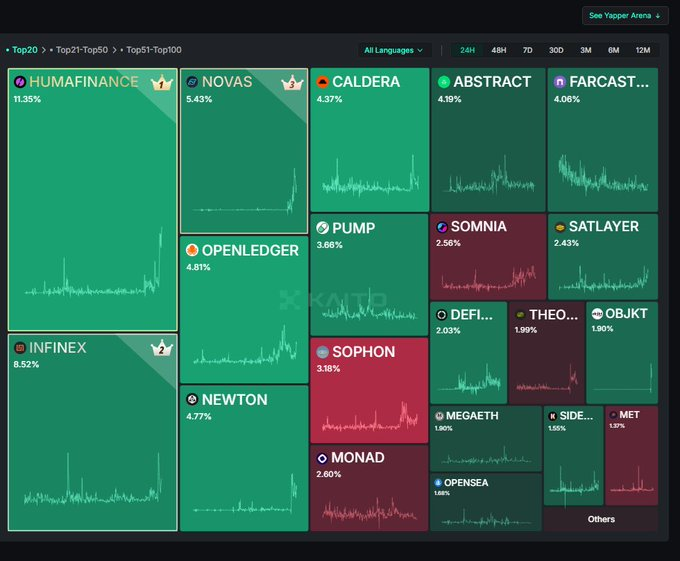
Task: Click the INFINEX logo icon
Action: point(20,348)
